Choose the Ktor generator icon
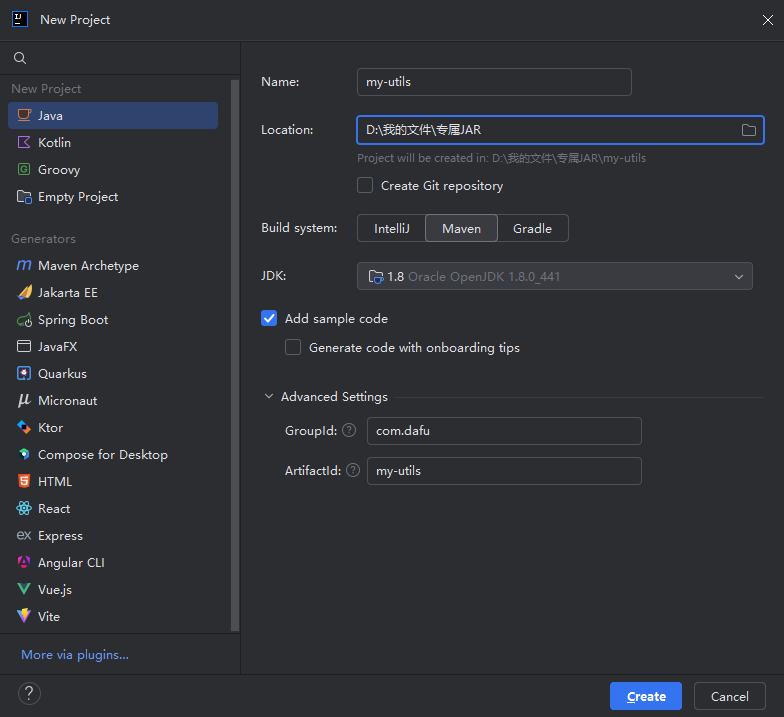 coord(24,428)
